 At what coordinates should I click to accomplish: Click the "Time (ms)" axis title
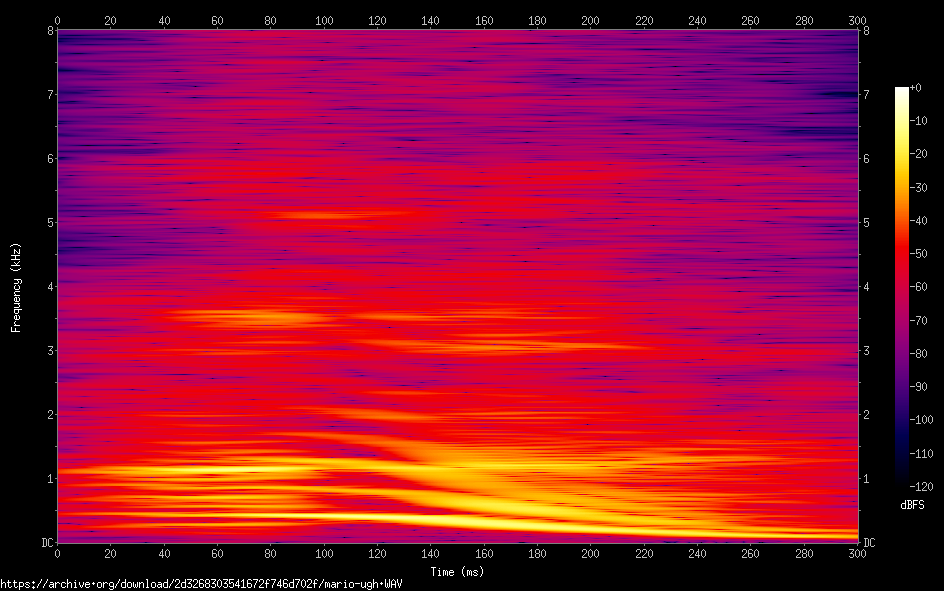pyautogui.click(x=457, y=571)
